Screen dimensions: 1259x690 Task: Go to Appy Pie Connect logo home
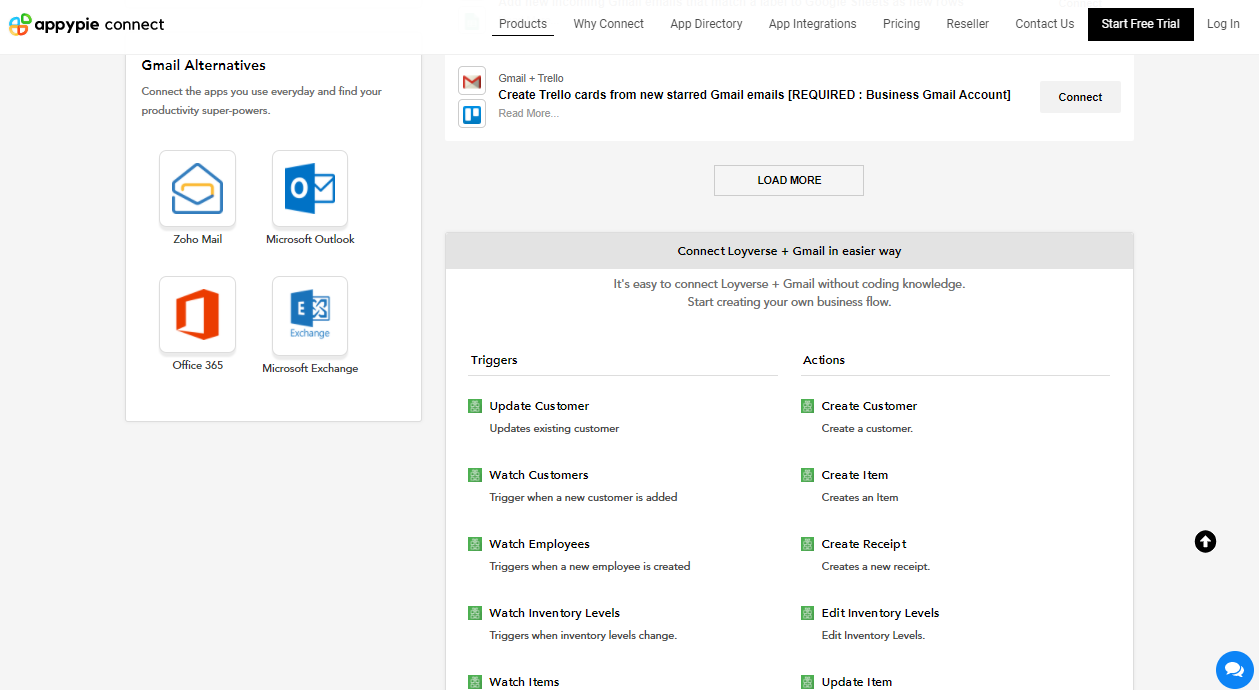[87, 24]
